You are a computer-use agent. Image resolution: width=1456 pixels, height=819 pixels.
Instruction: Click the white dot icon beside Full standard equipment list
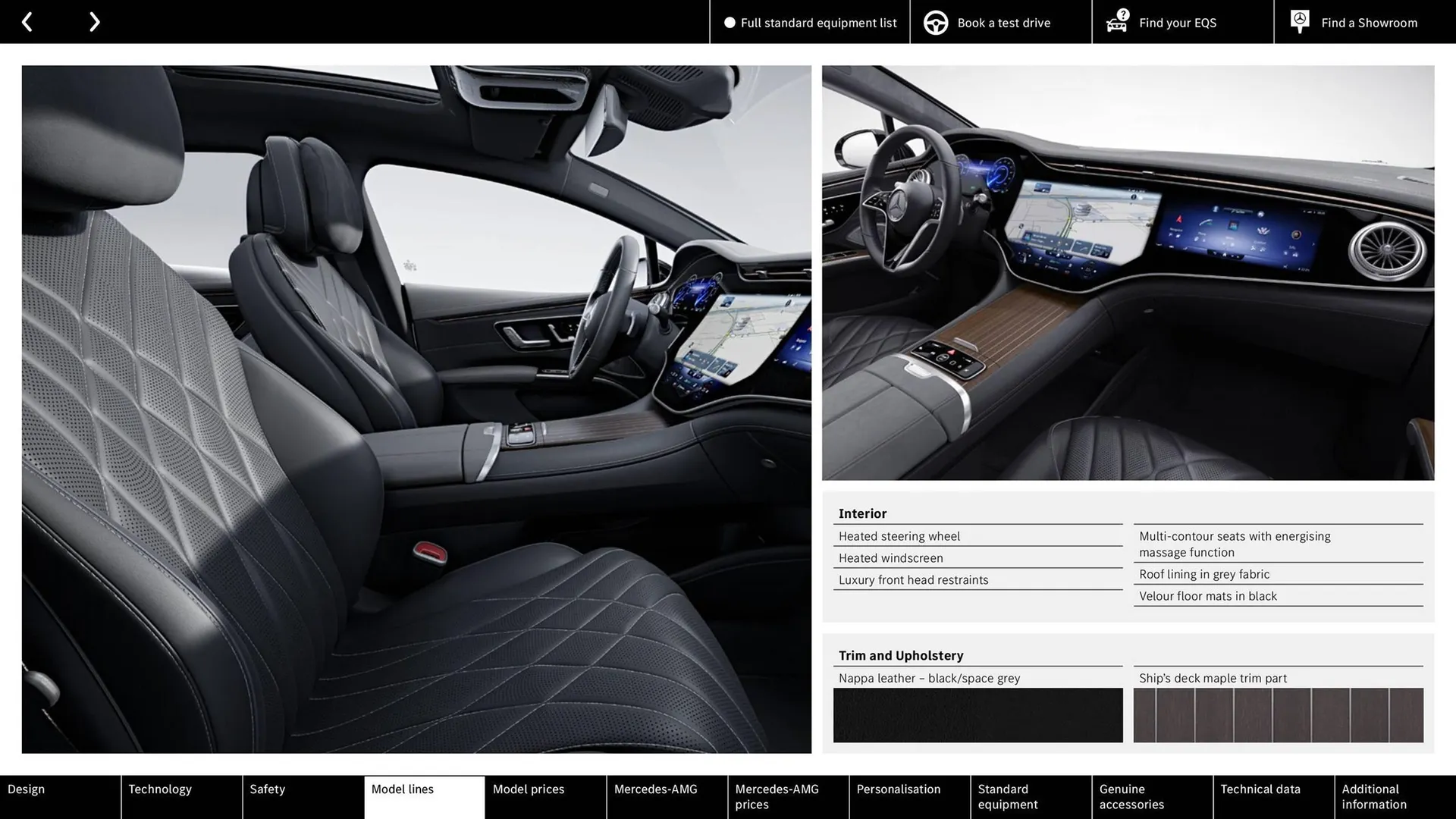coord(730,23)
